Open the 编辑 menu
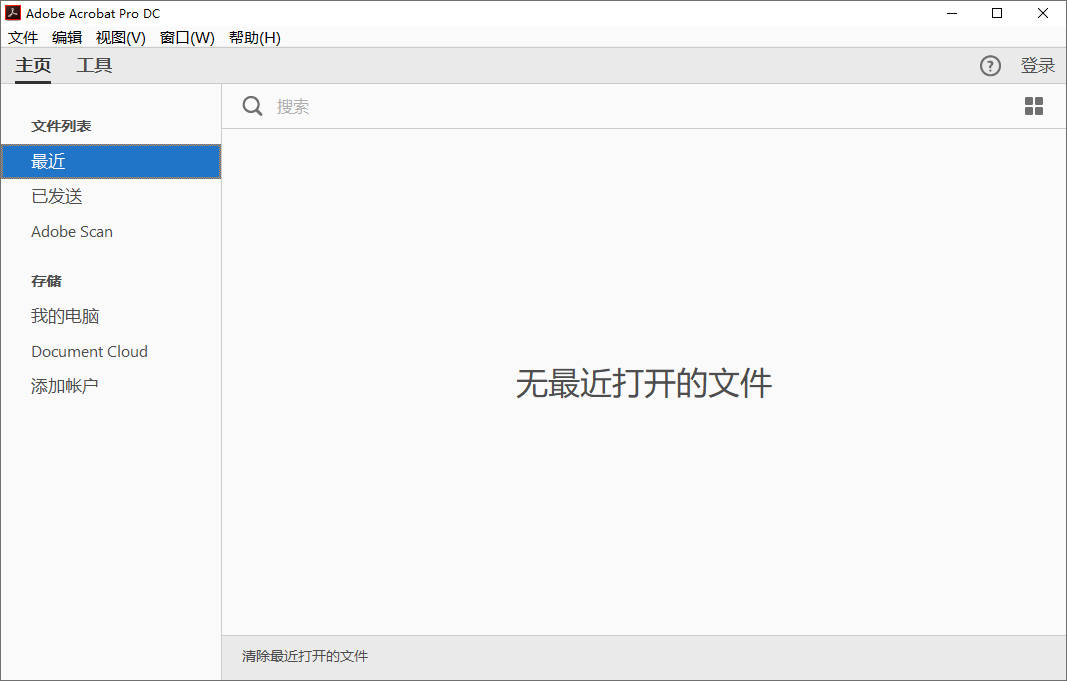The image size is (1067, 681). pyautogui.click(x=67, y=37)
